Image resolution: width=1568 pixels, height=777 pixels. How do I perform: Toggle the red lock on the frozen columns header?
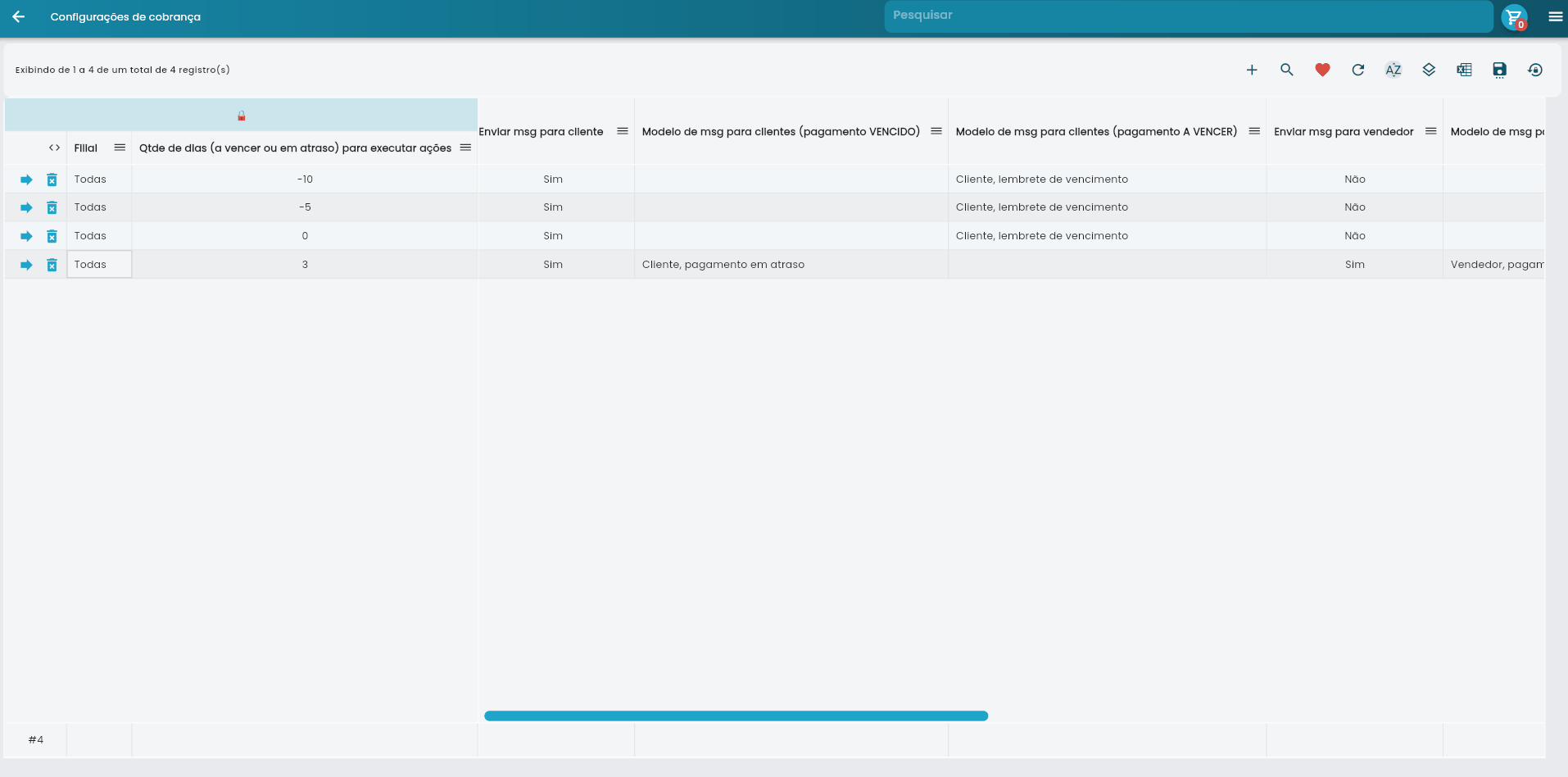(x=241, y=116)
